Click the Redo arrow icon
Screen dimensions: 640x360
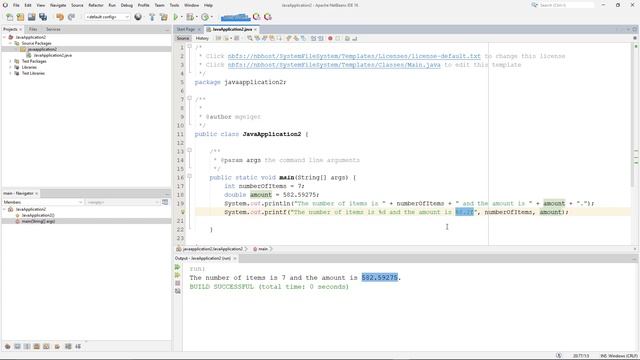[71, 17]
